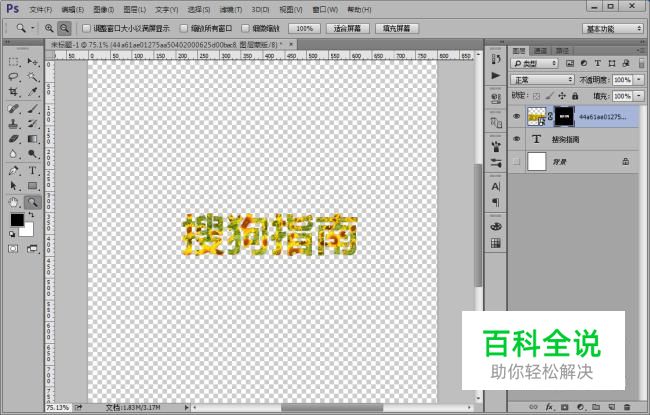Select the Move tool

pos(32,62)
